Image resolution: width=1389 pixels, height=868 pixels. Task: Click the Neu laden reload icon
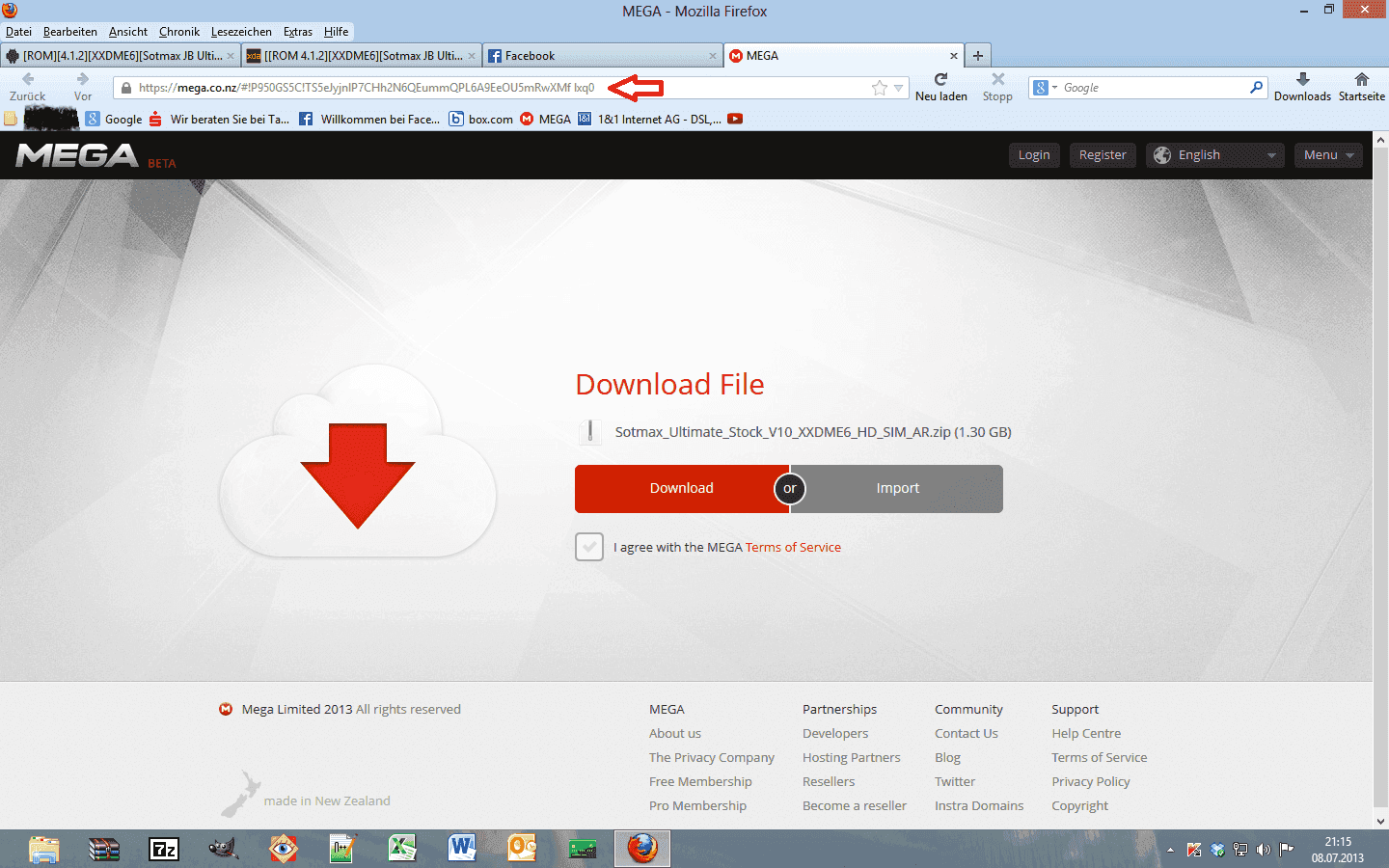[940, 79]
